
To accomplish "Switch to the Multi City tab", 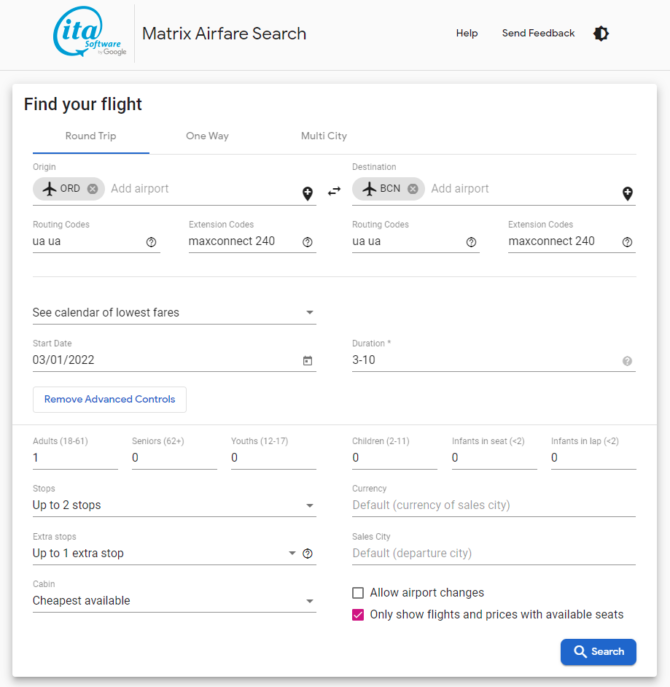I will pyautogui.click(x=324, y=136).
